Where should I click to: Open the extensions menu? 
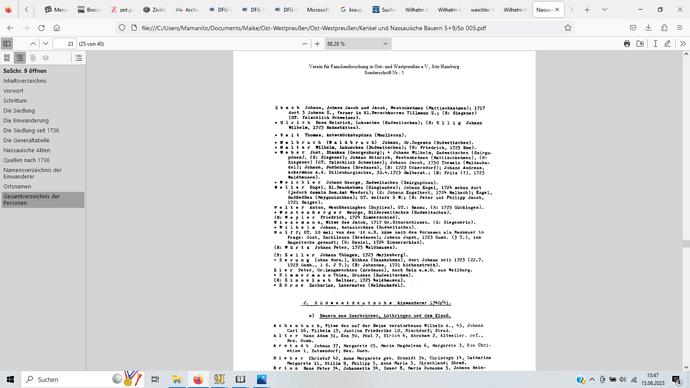pos(664,28)
